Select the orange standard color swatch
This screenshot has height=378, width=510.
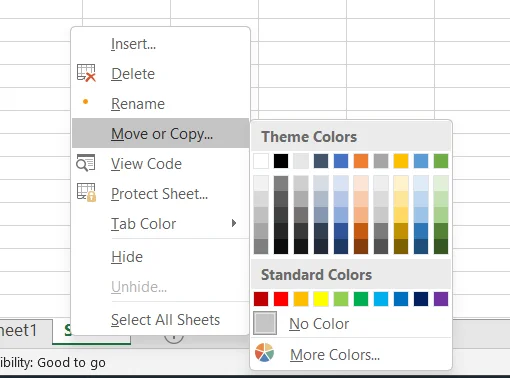point(301,299)
